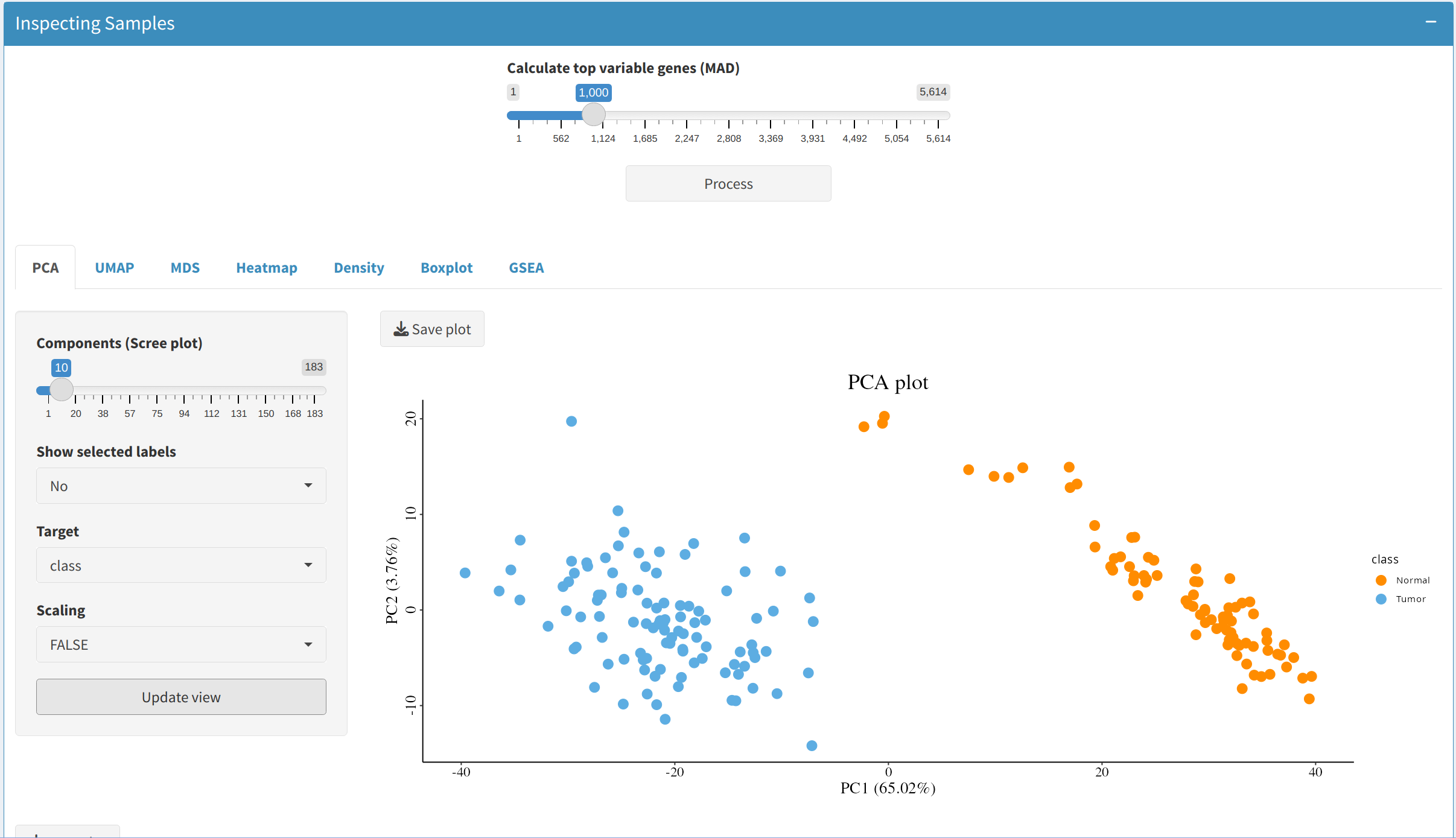Click the Update view button
The image size is (1456, 838).
[181, 697]
